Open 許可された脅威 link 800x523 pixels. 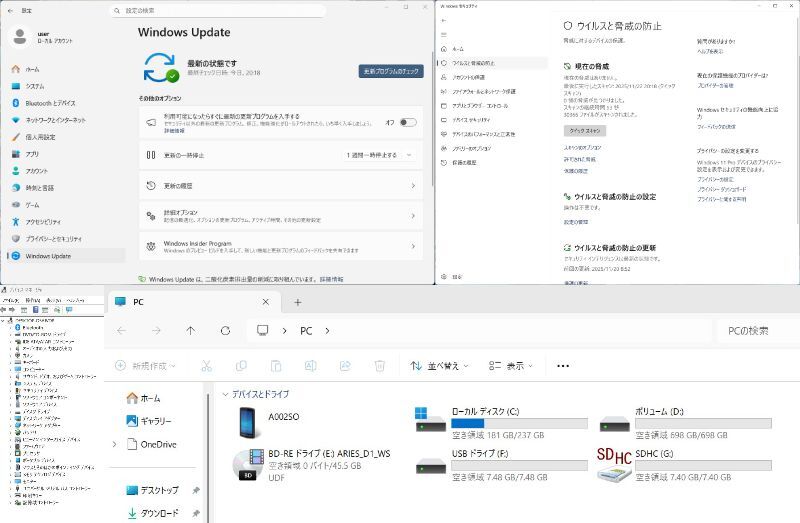point(580,159)
